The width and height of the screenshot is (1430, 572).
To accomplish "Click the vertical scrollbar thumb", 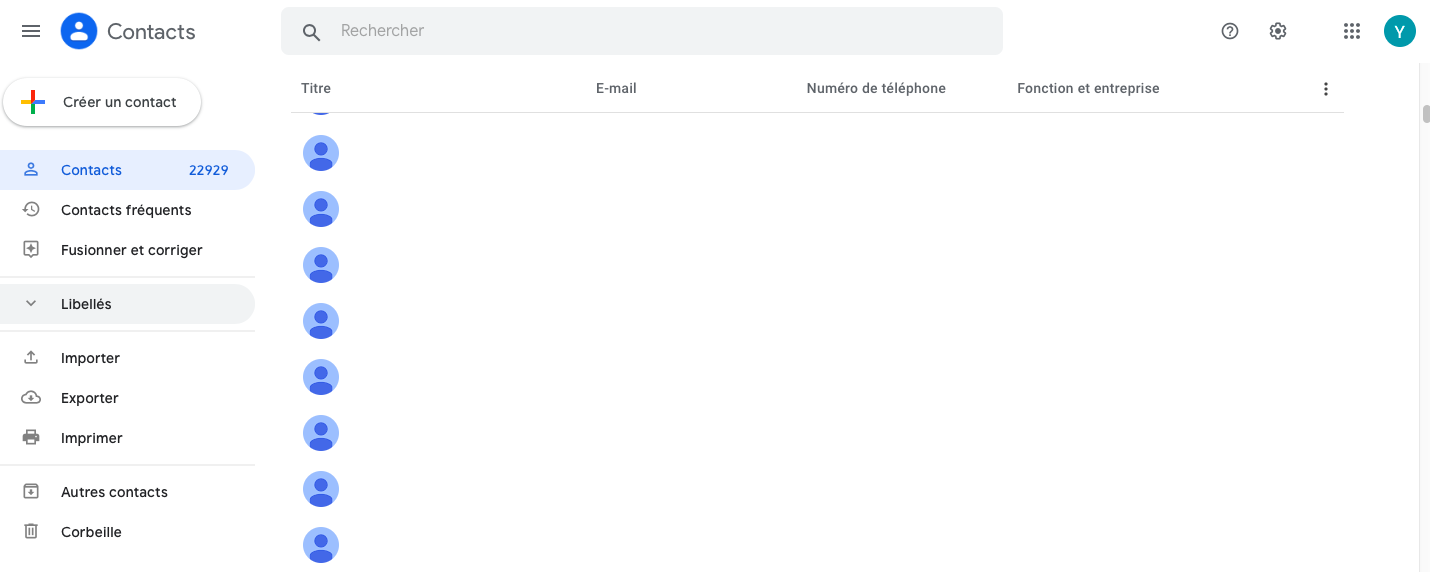I will (1426, 113).
